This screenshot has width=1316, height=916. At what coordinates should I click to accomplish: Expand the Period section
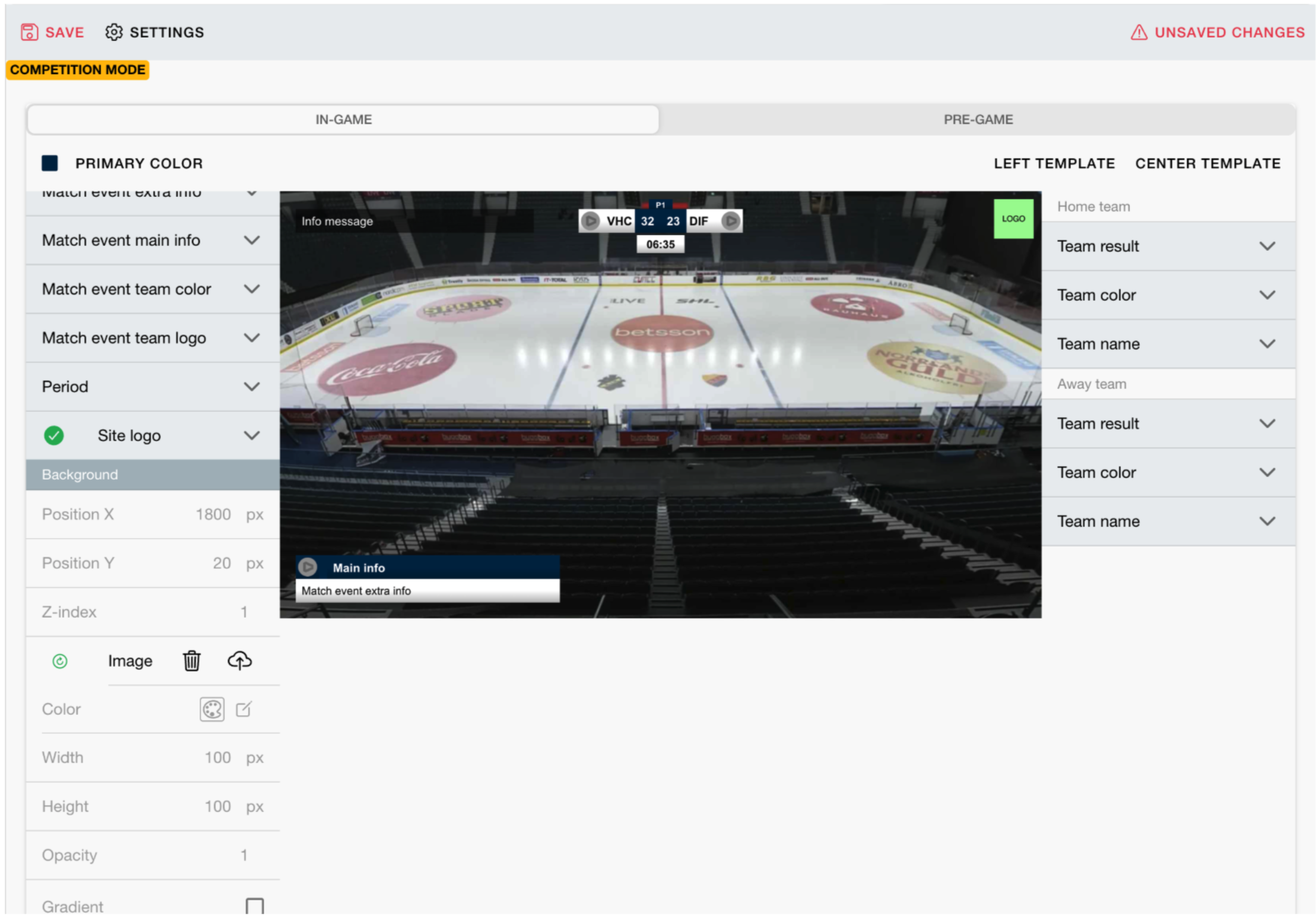153,387
